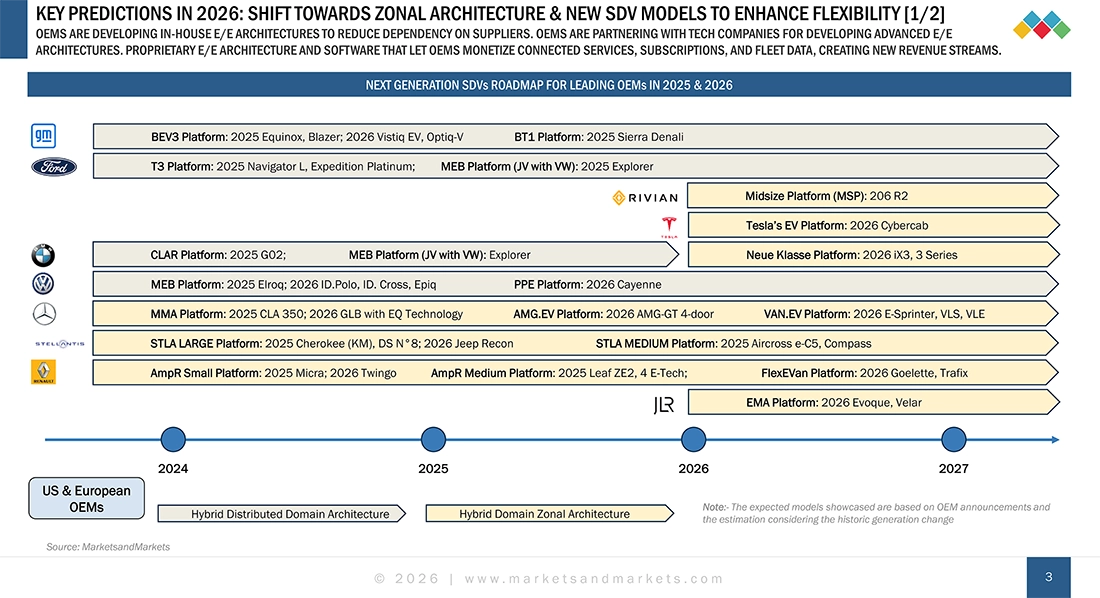Click the Volkswagen logo
Viewport: 1100px width, 598px height.
(x=42, y=284)
